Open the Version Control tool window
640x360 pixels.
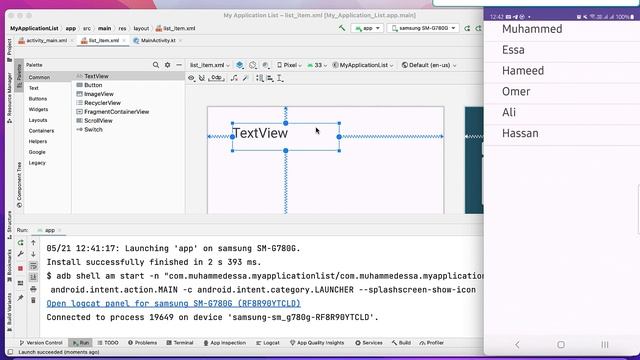(x=41, y=343)
